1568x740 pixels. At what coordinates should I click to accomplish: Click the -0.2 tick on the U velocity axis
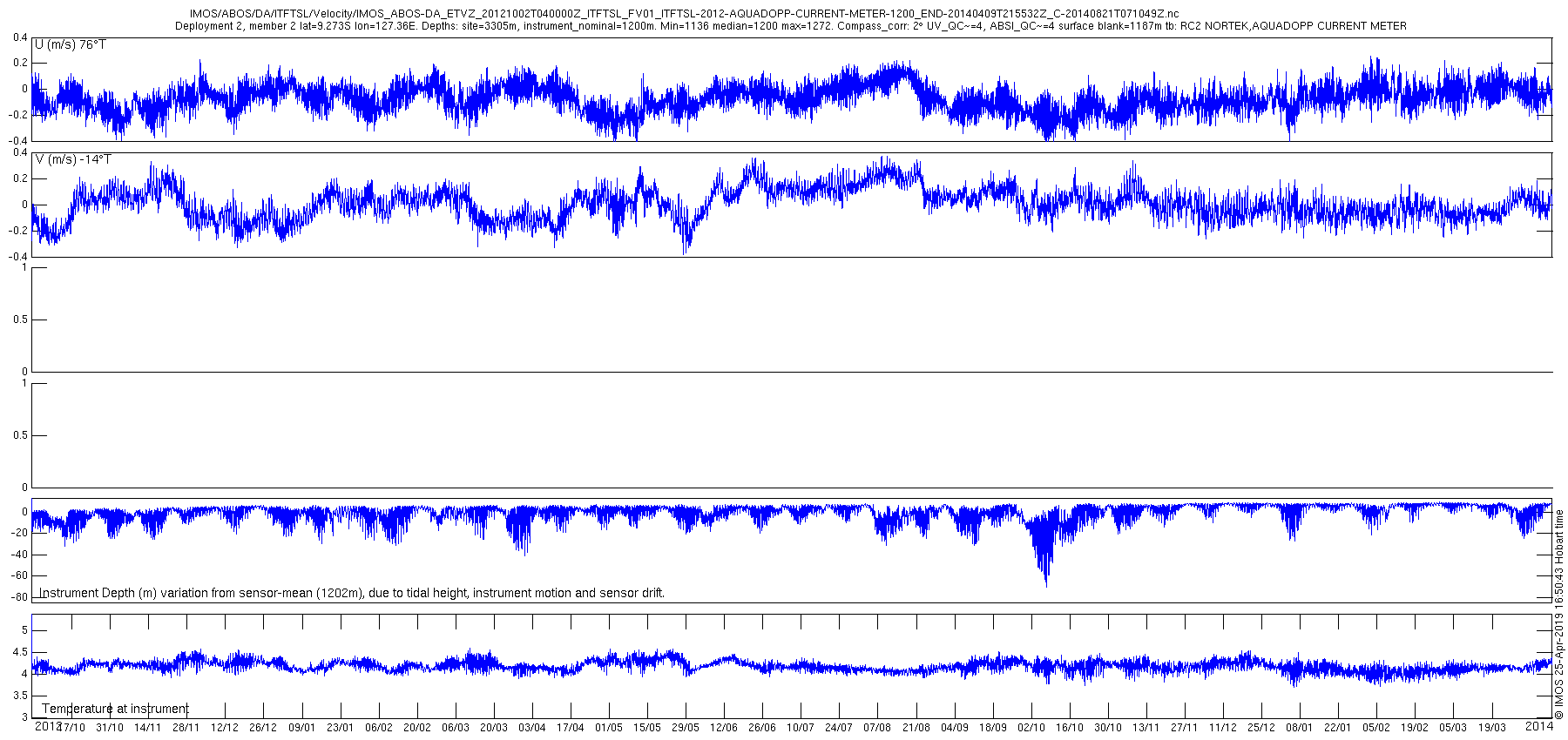click(18, 115)
